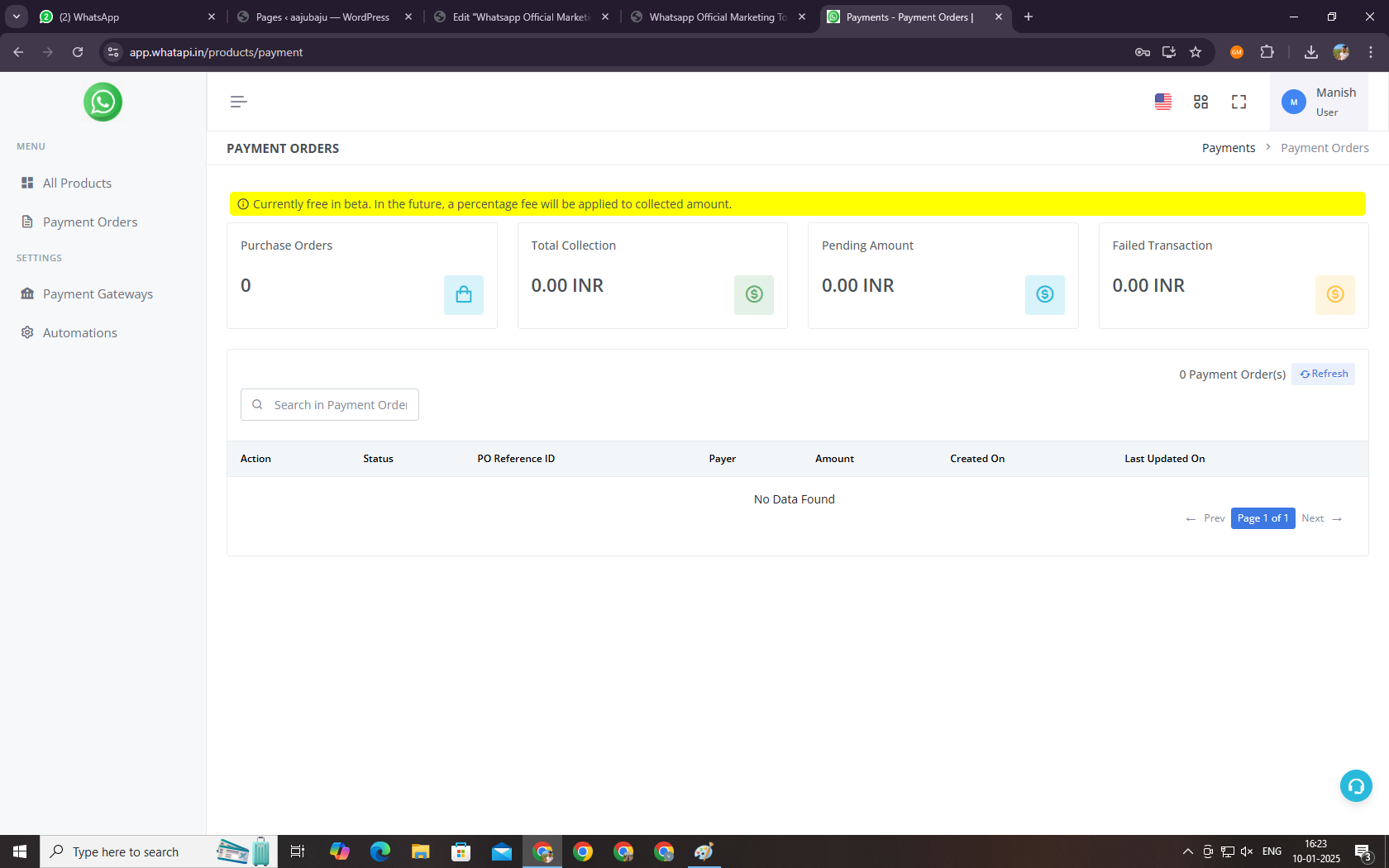1389x868 pixels.
Task: Click the Windows taskbar search box
Action: (159, 851)
